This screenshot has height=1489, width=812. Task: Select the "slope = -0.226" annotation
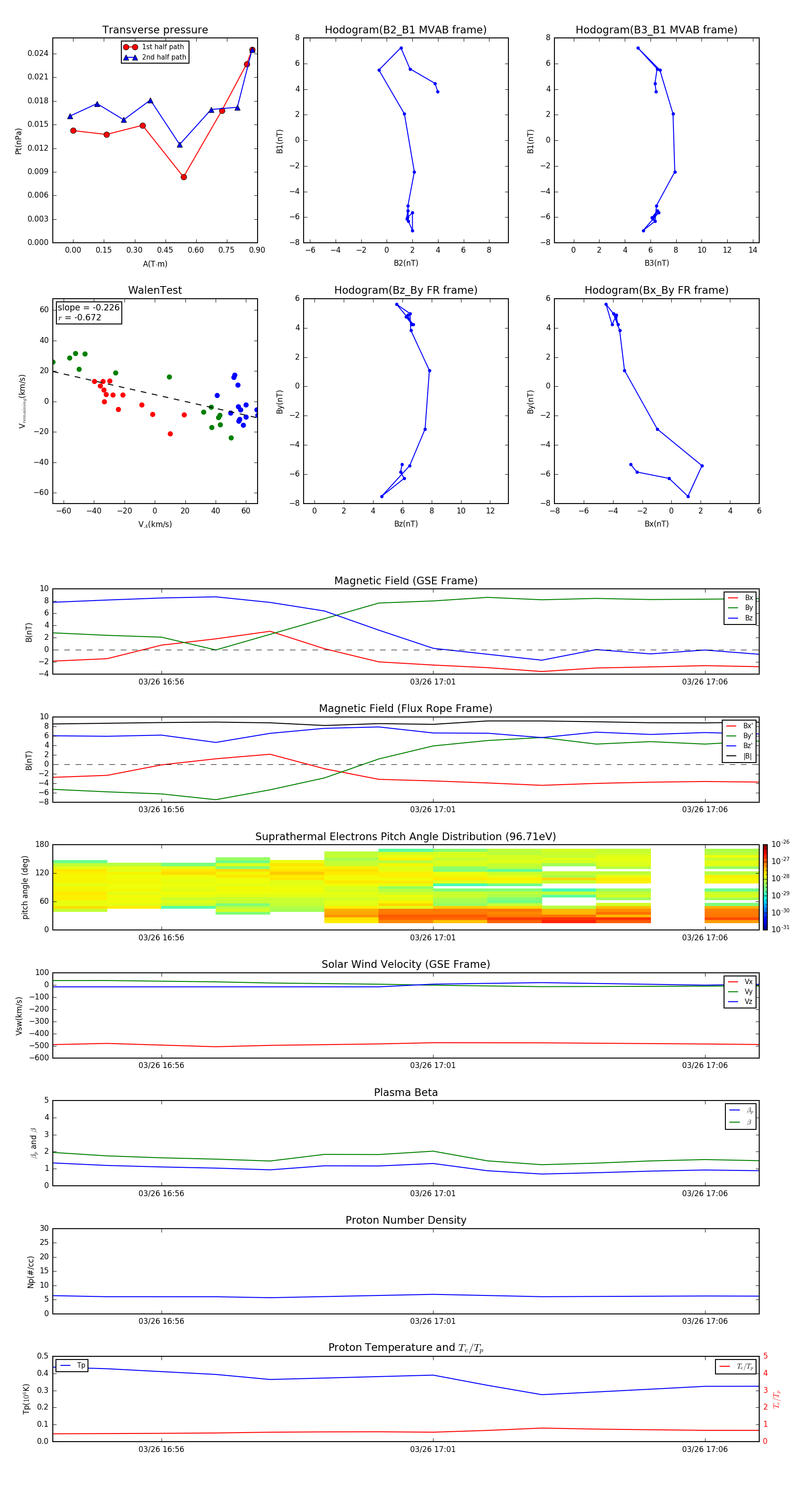coord(88,308)
